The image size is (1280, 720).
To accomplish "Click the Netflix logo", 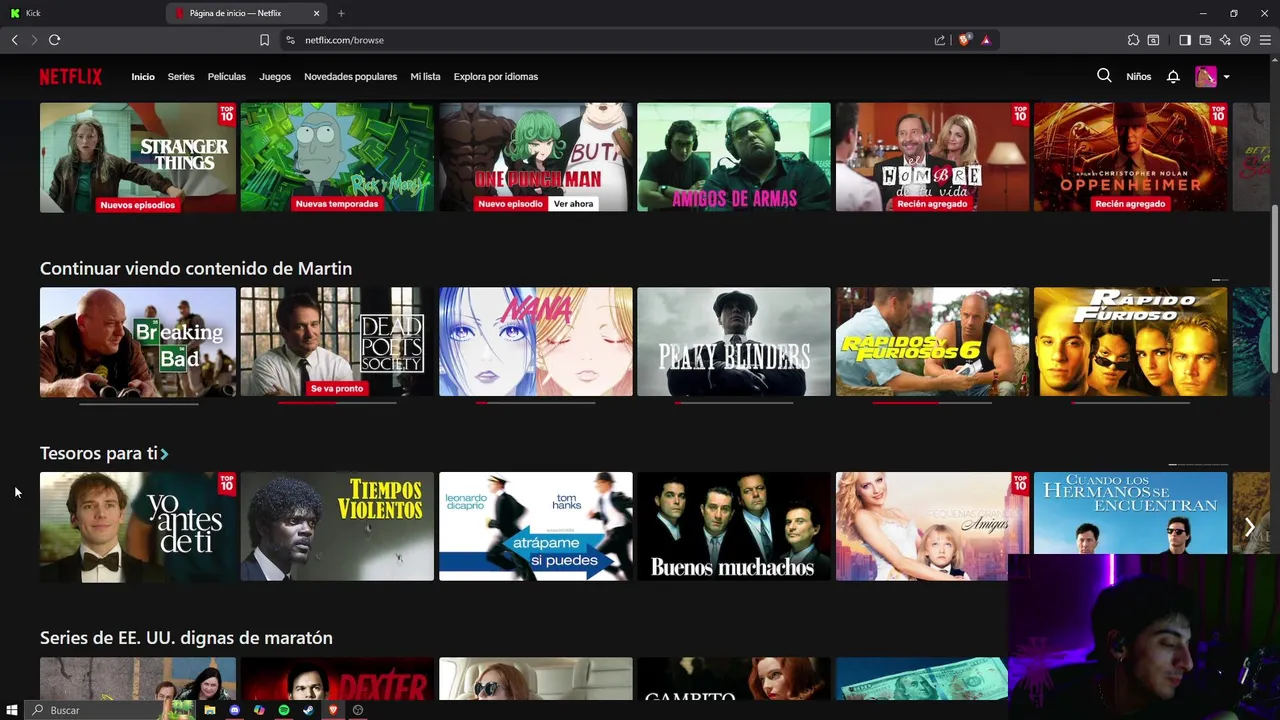I will coord(71,77).
